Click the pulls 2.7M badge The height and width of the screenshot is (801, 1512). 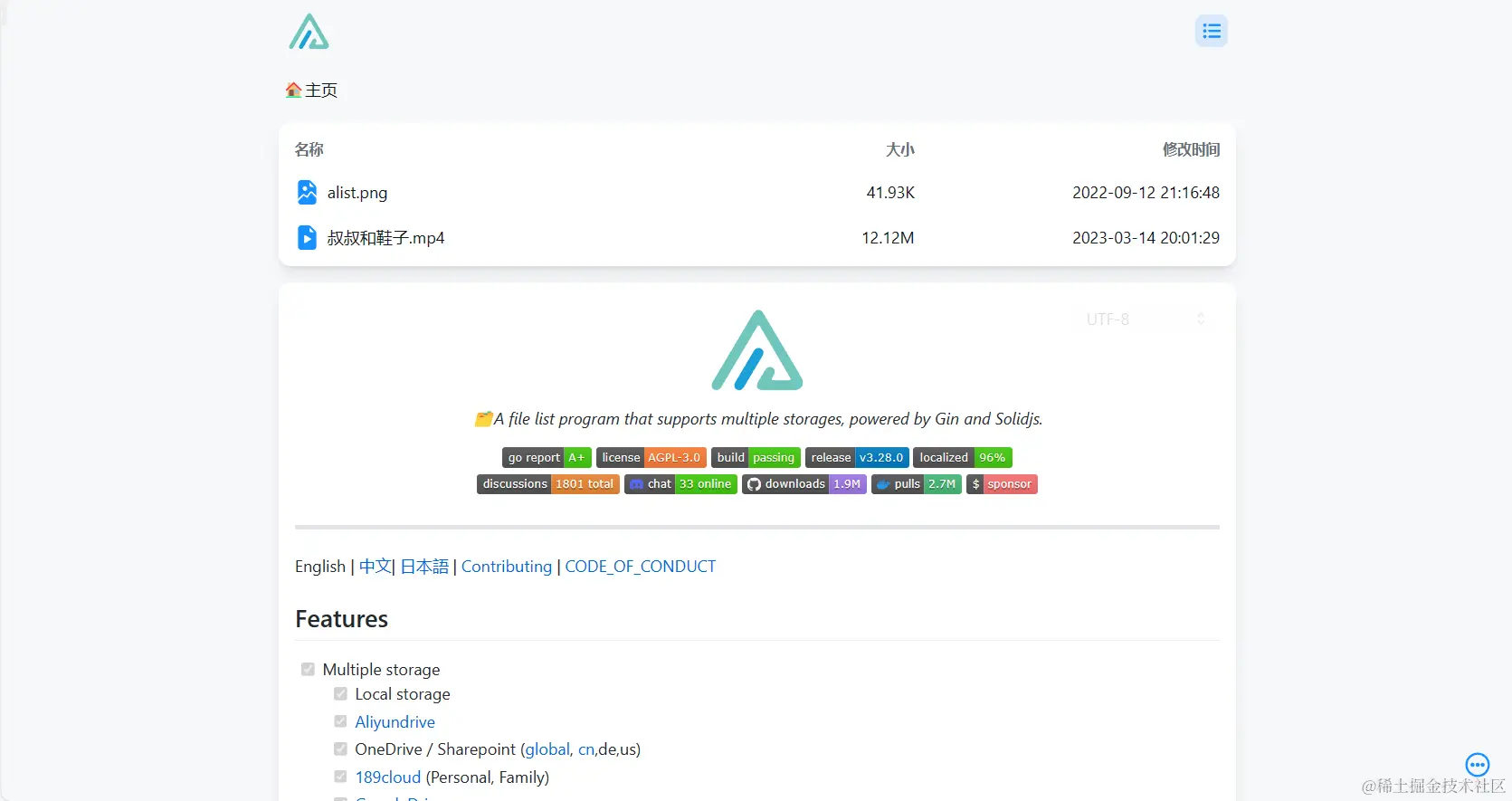[917, 484]
